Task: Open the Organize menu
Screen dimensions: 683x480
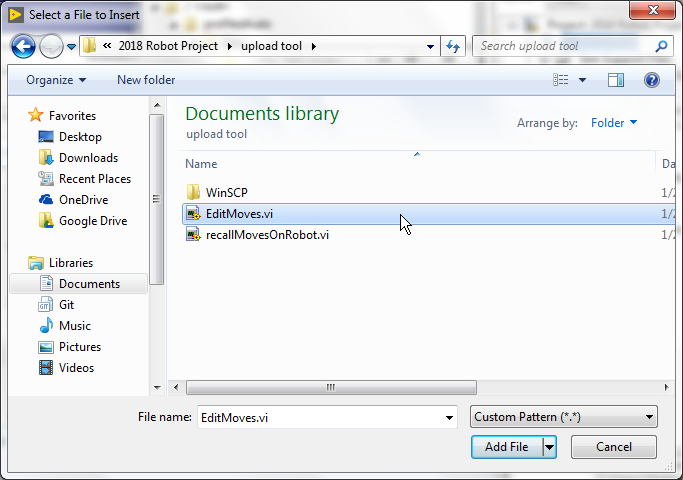Action: pos(56,80)
